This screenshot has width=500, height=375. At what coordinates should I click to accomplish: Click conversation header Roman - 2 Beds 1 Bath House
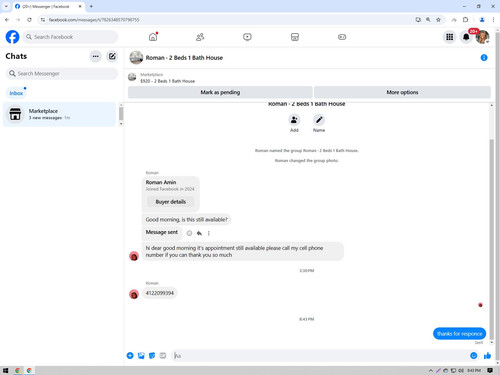[x=184, y=58]
